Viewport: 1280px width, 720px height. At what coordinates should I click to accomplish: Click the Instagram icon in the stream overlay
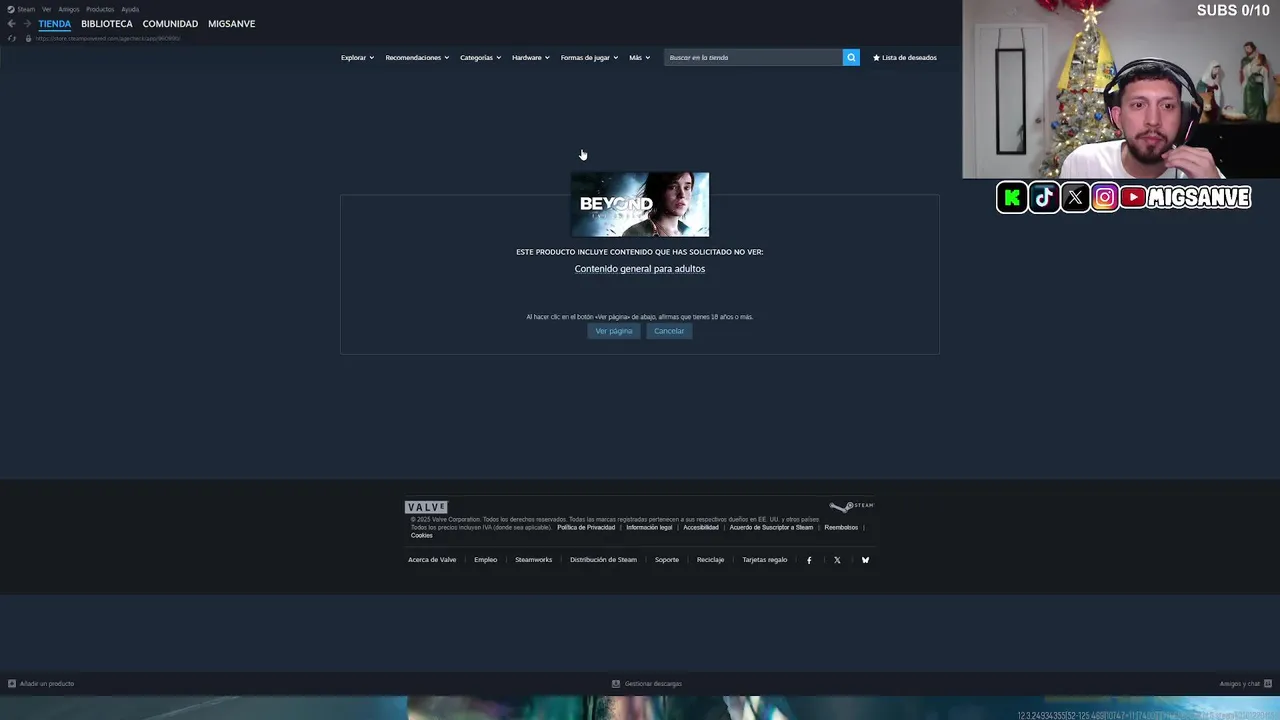click(1104, 198)
